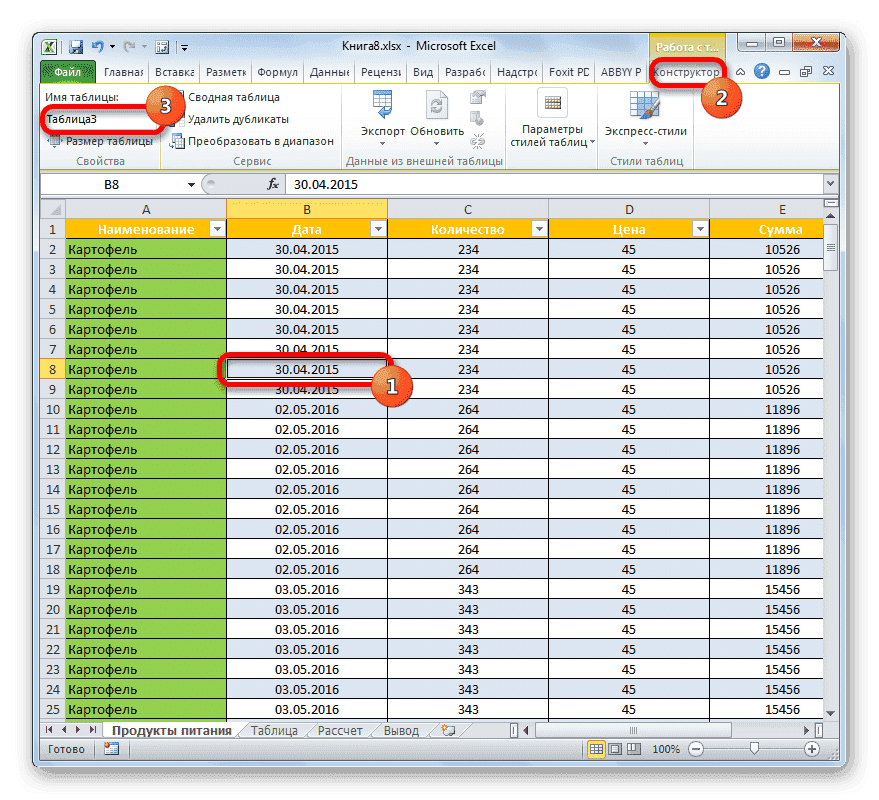
Task: Save the workbook via quick access toolbar
Action: (75, 46)
